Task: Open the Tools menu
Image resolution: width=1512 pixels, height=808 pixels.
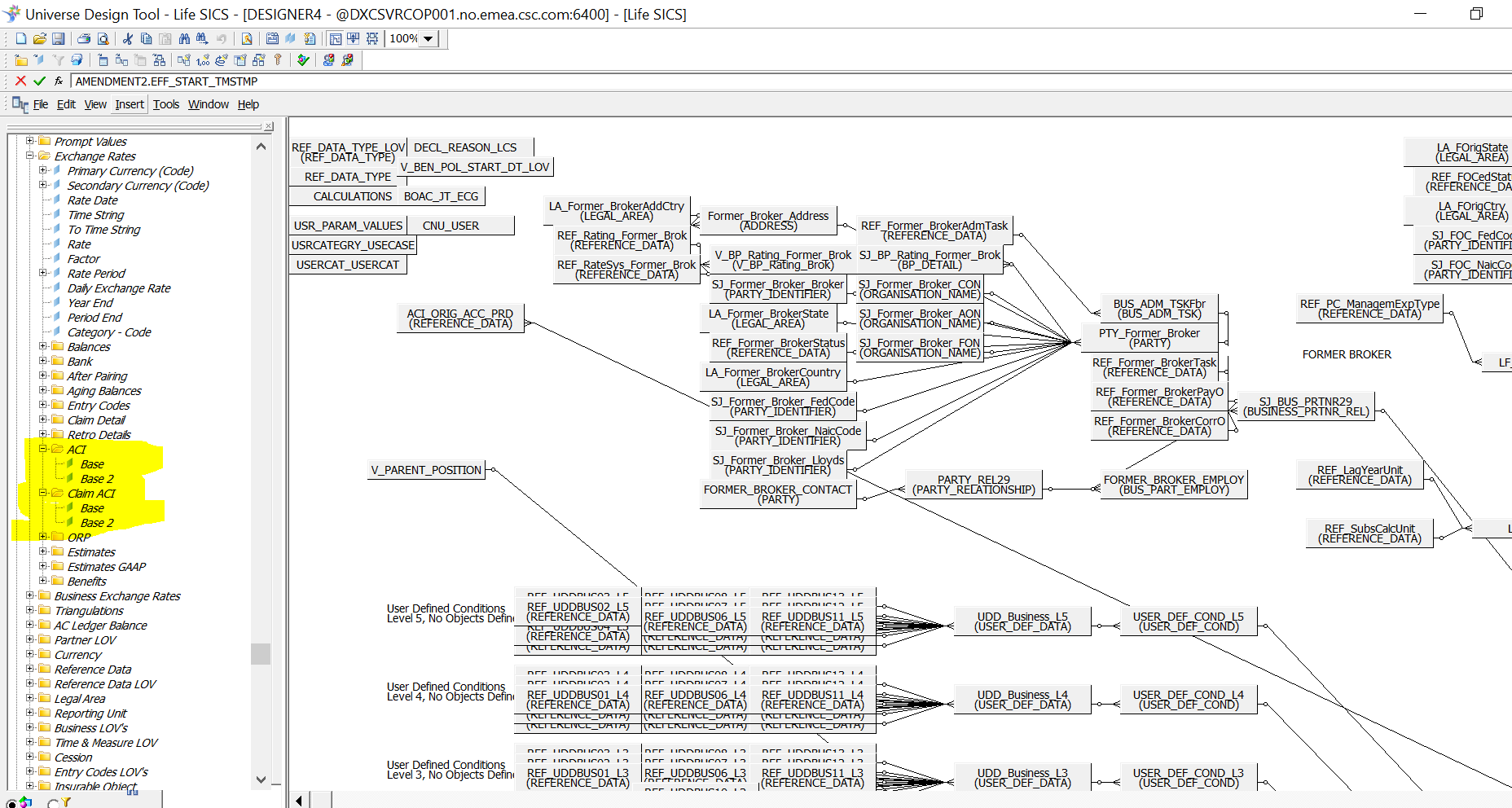Action: [166, 104]
